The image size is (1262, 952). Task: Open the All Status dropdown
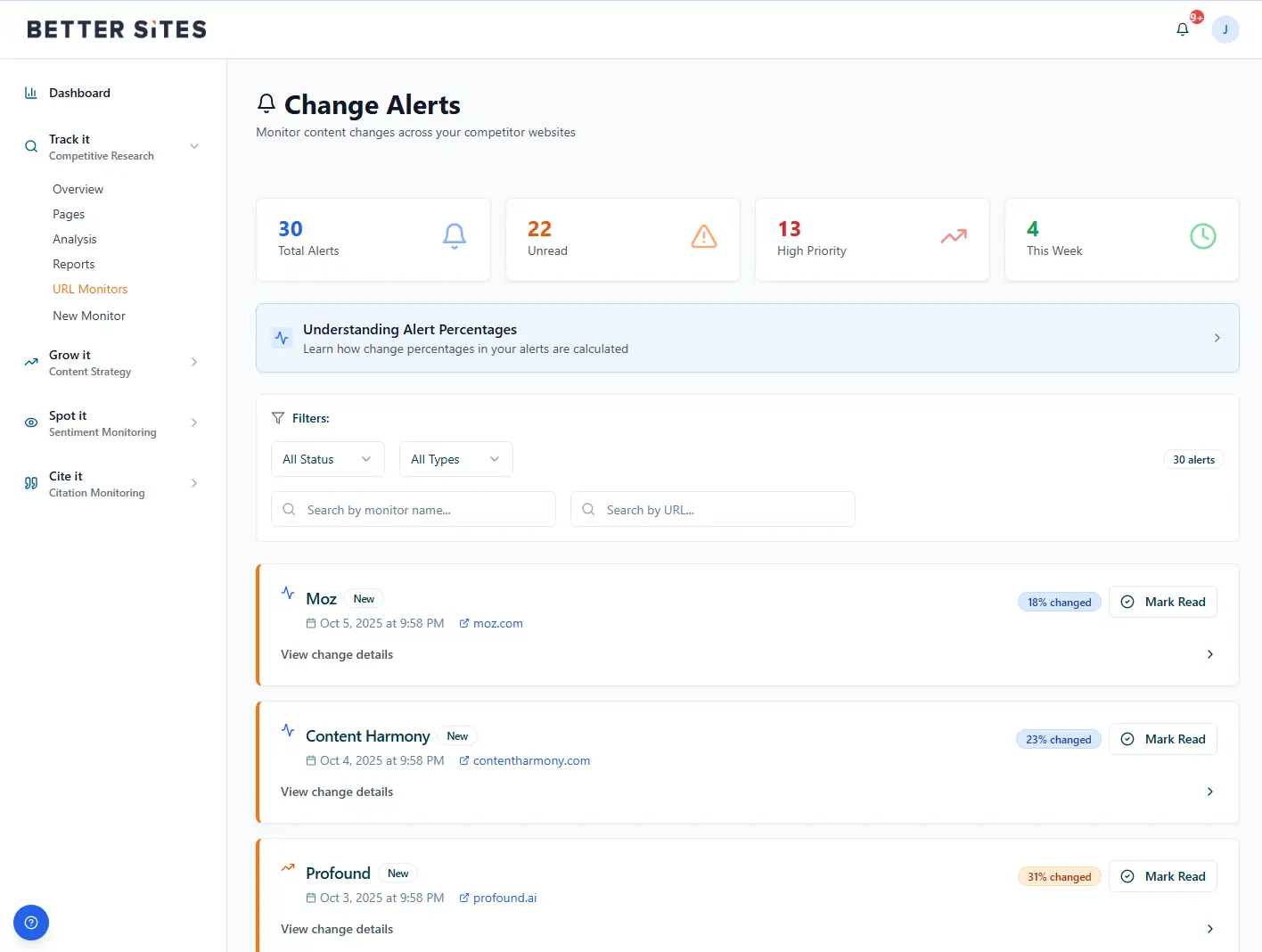click(x=327, y=459)
